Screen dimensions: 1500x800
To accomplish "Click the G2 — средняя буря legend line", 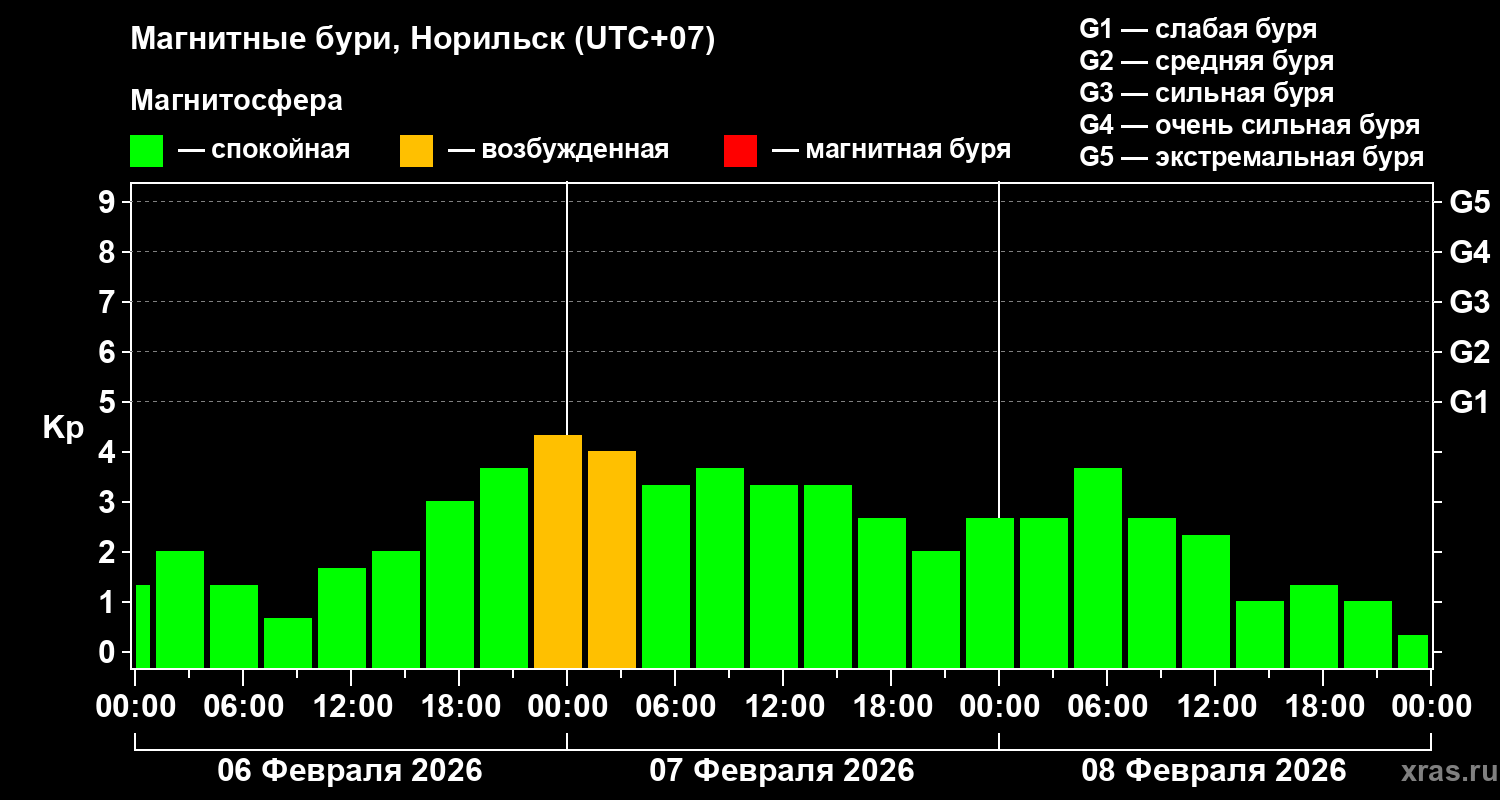I will 1207,61.
